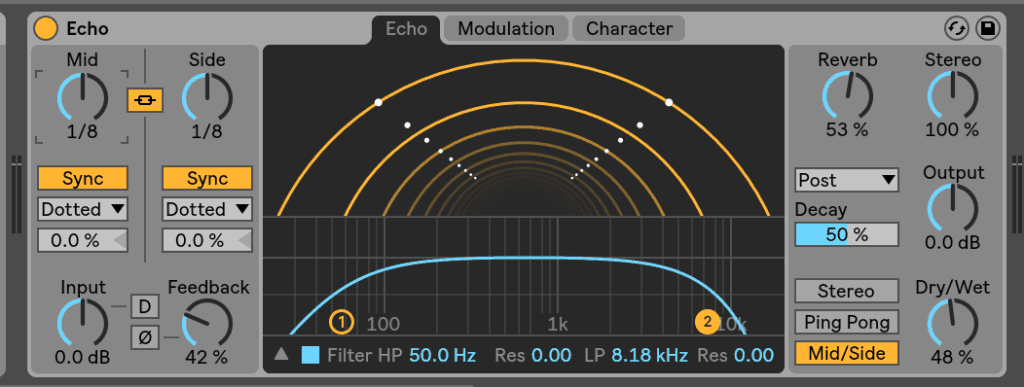The height and width of the screenshot is (387, 1024).
Task: Toggle the blue Filter enable square
Action: point(311,355)
